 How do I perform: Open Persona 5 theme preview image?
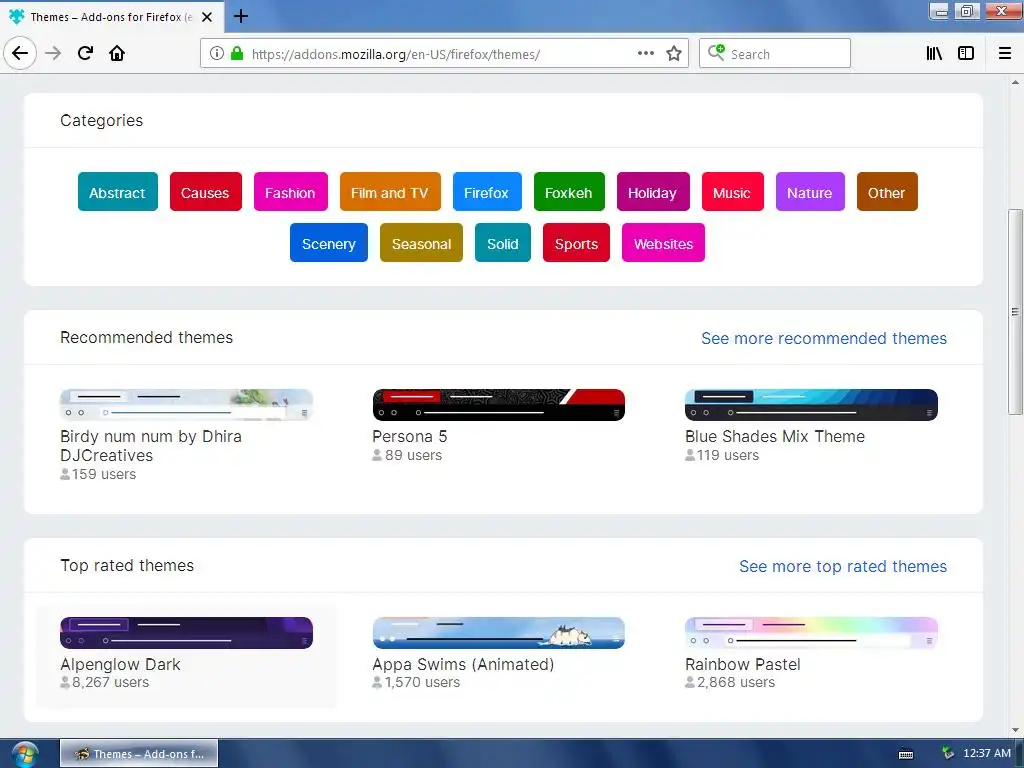(x=498, y=405)
